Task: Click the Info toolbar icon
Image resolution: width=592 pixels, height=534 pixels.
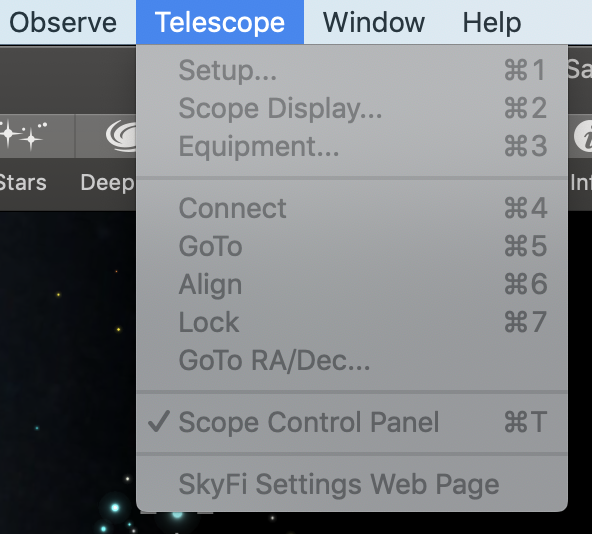Action: tap(583, 137)
